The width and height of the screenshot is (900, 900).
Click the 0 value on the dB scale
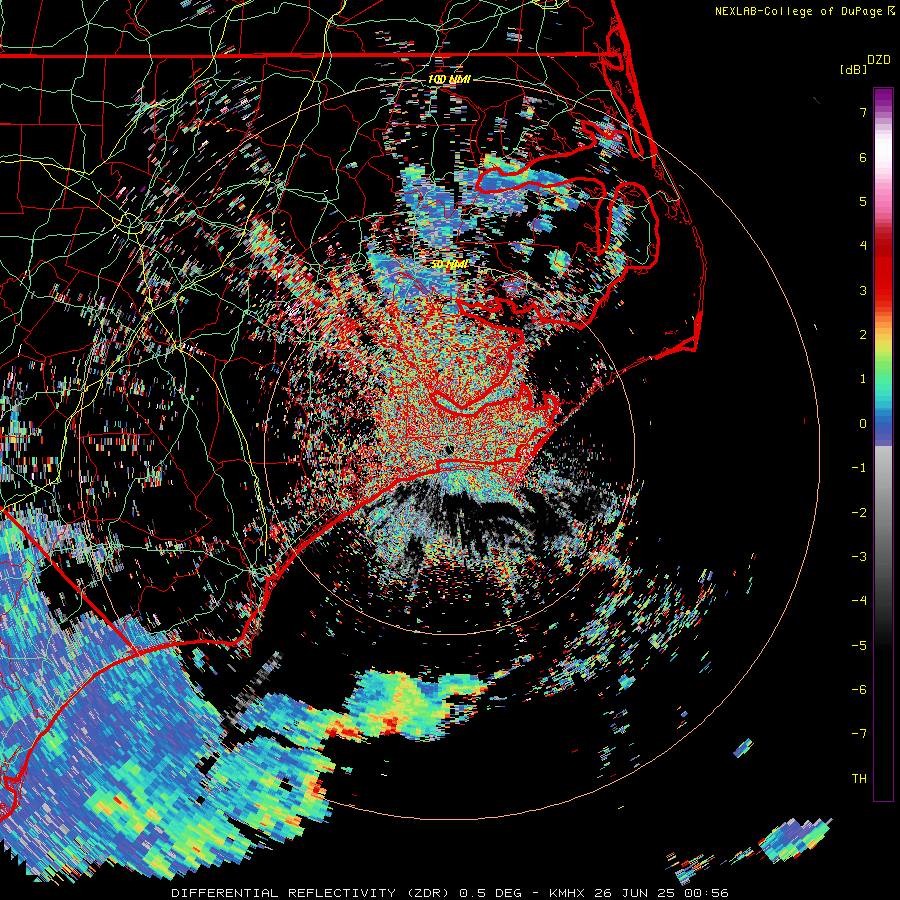pos(863,424)
